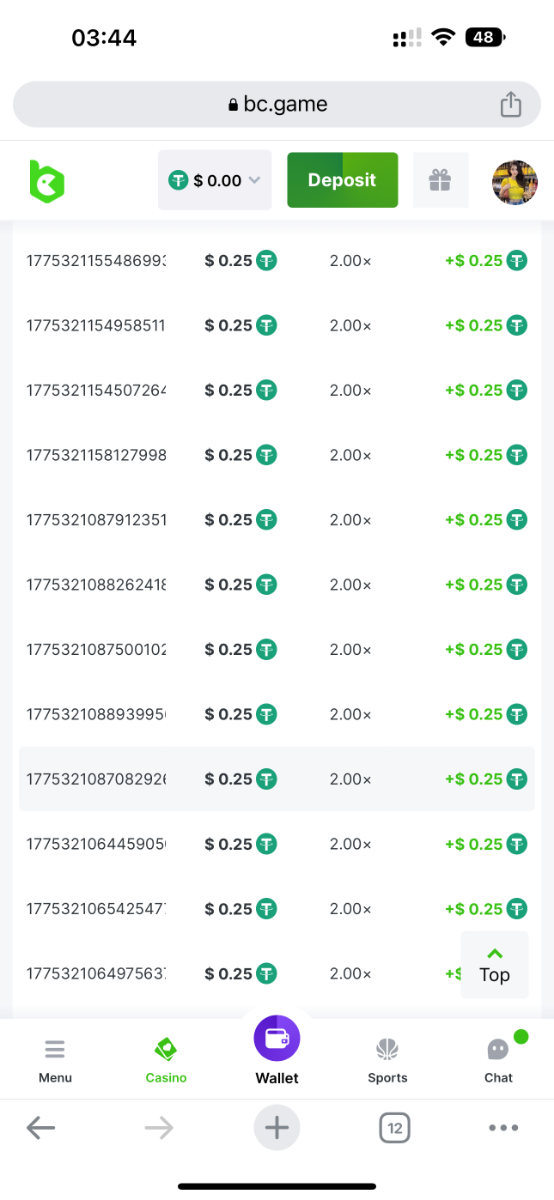Tap the bc.game address bar
Image resolution: width=554 pixels, height=1200 pixels.
point(277,104)
